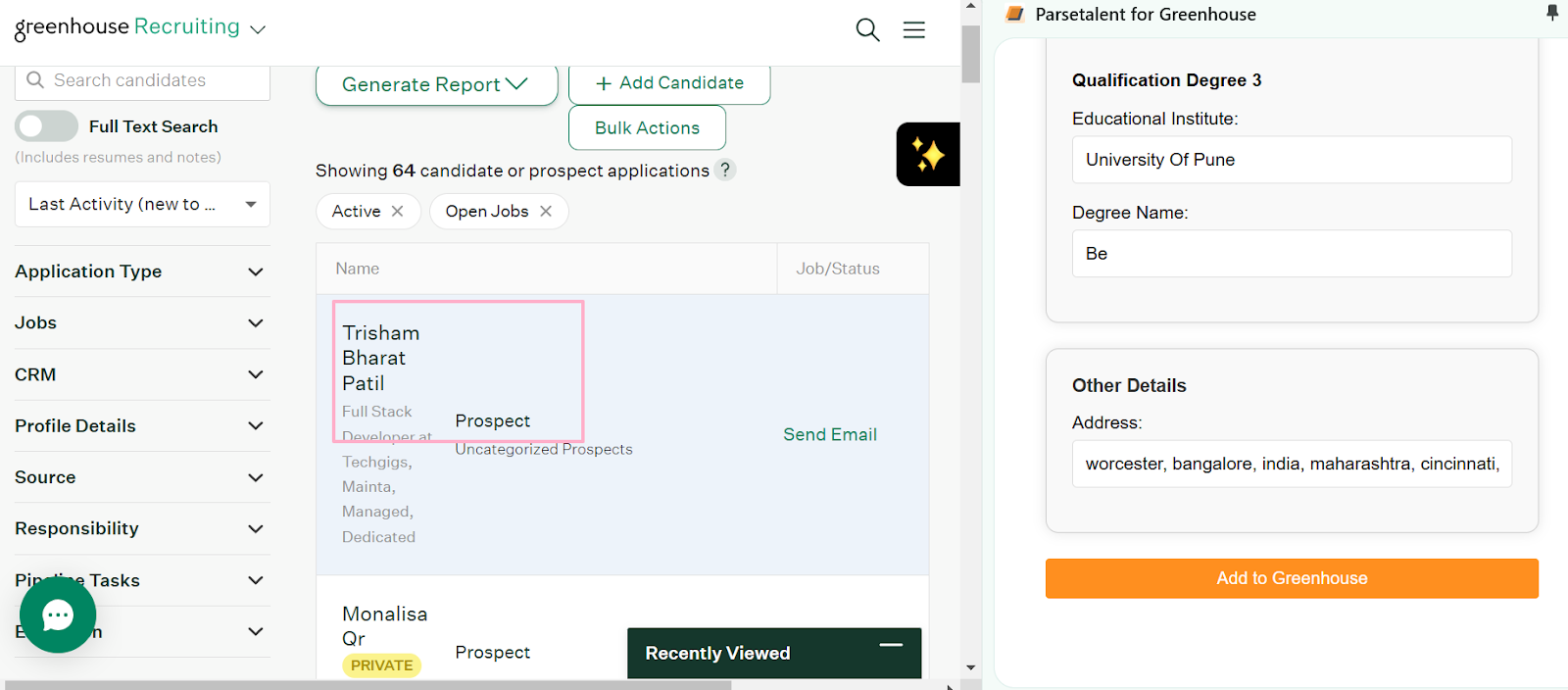The image size is (1568, 690).
Task: Open the hamburger menu icon
Action: pos(914,29)
